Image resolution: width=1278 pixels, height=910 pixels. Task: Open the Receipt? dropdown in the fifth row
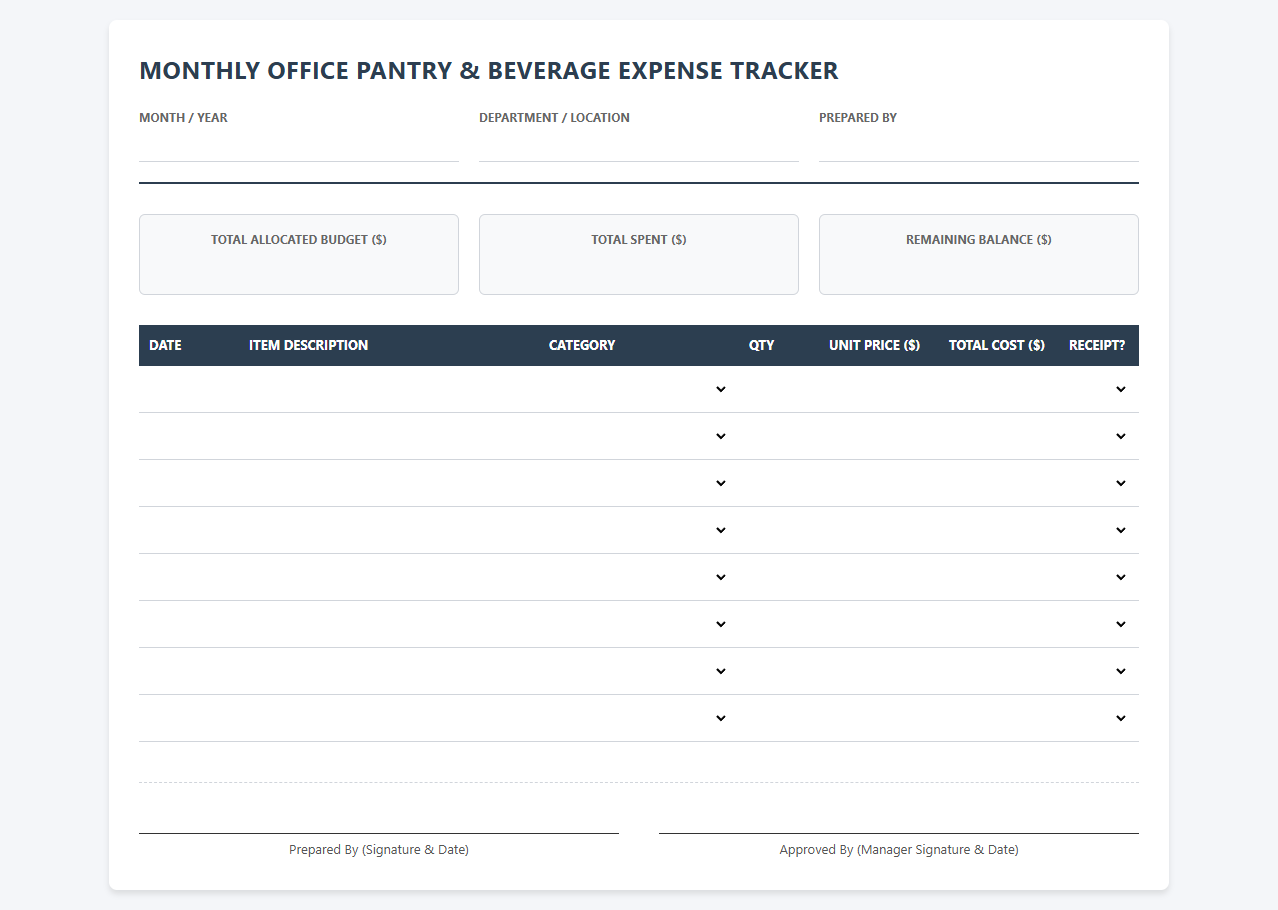click(x=1099, y=577)
